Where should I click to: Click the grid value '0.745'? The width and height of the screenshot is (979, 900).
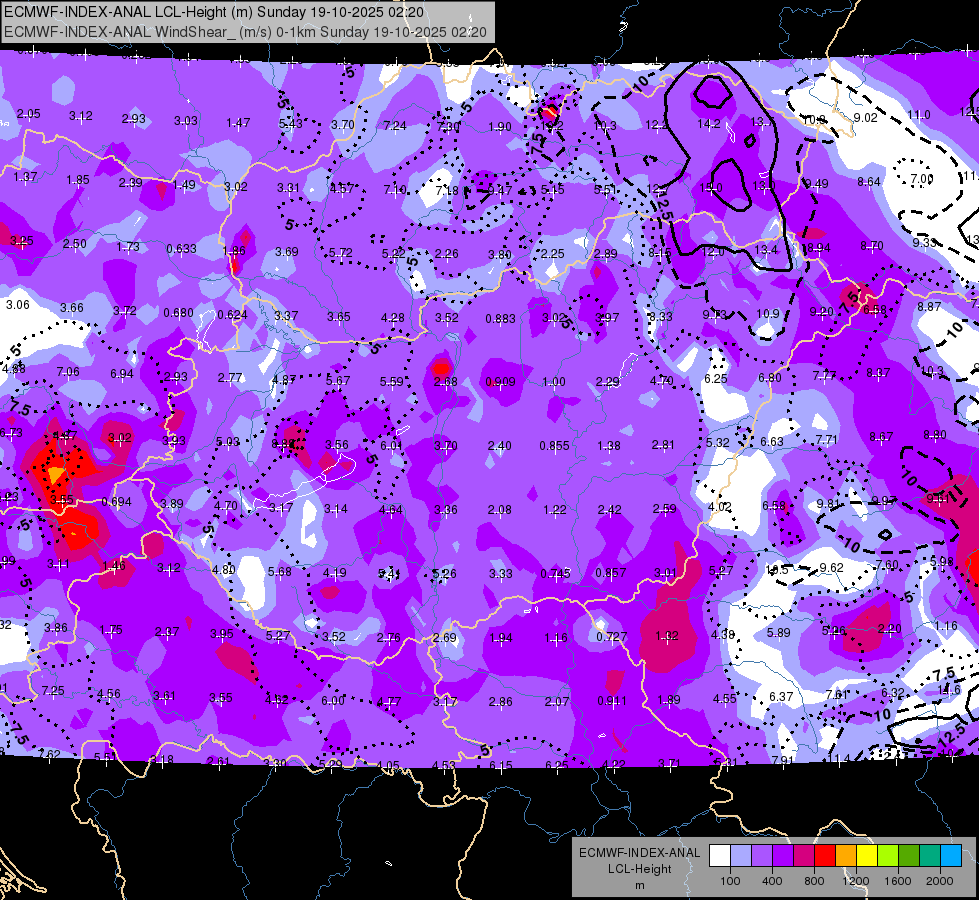coord(556,573)
